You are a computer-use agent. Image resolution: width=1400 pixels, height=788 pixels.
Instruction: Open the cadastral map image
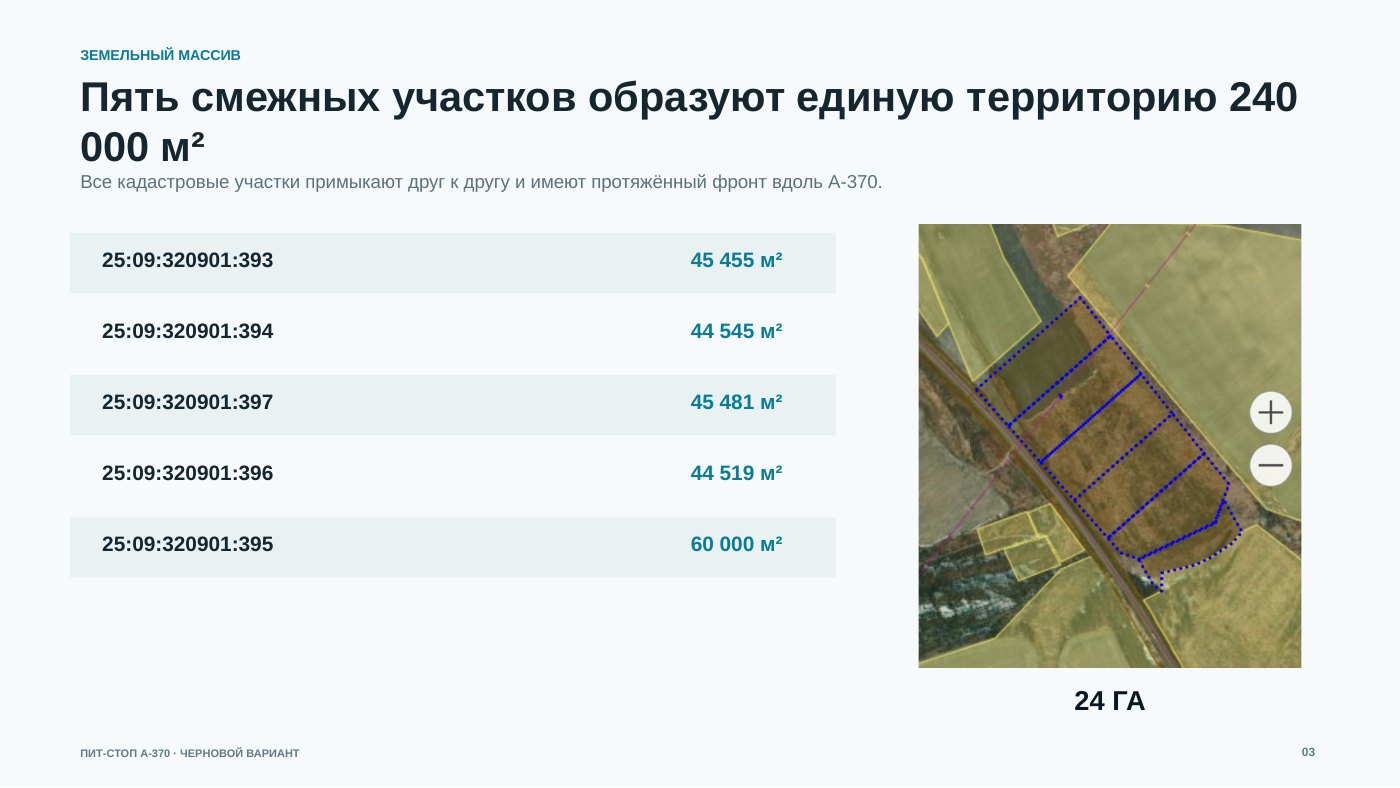pos(1110,446)
